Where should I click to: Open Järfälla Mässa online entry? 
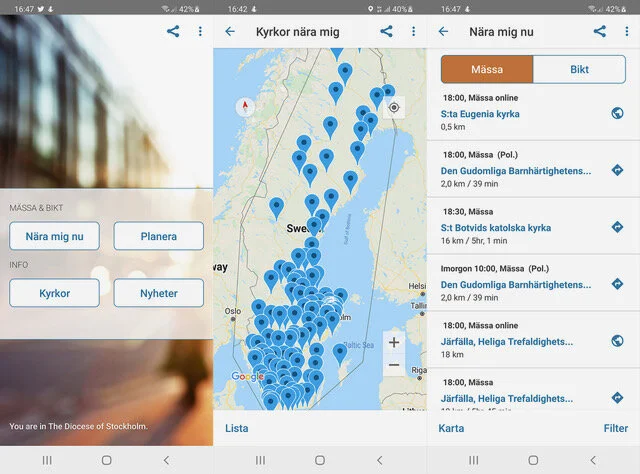tap(533, 340)
